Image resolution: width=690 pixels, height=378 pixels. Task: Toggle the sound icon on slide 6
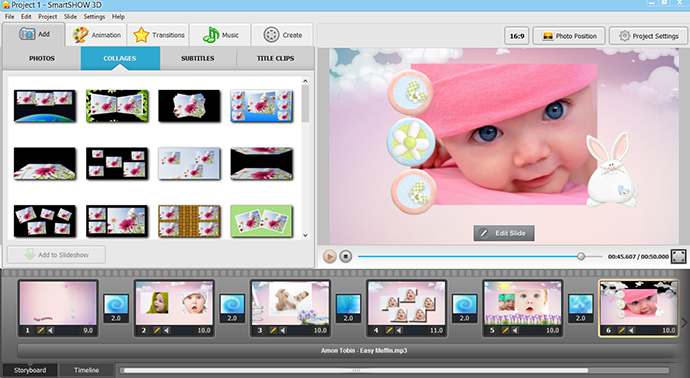(x=631, y=330)
